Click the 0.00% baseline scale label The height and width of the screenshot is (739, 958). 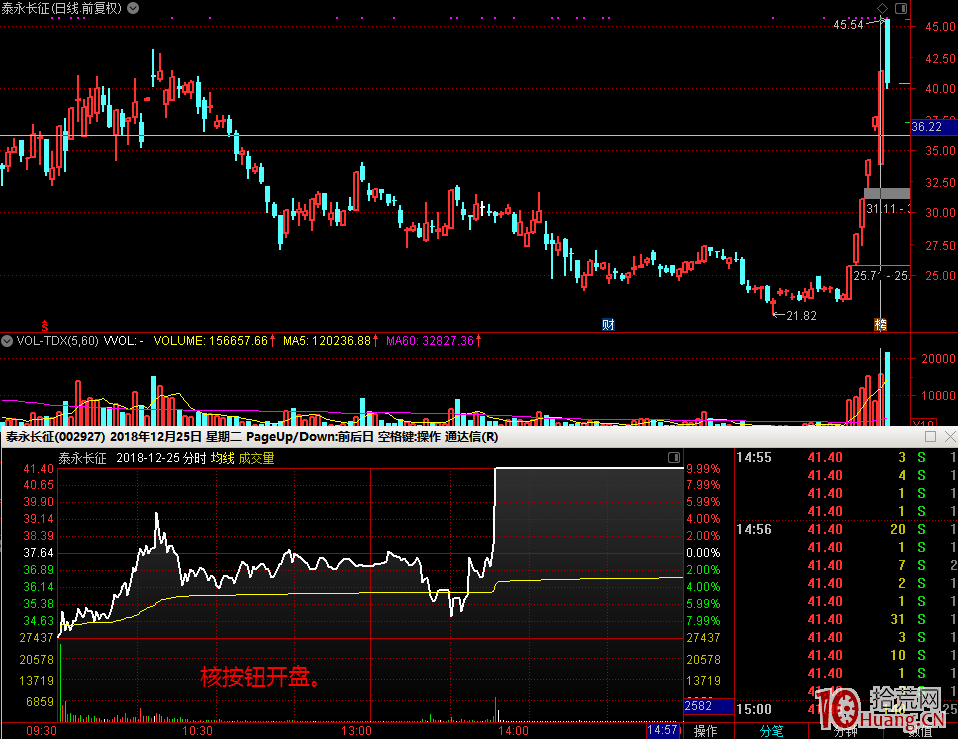click(703, 553)
